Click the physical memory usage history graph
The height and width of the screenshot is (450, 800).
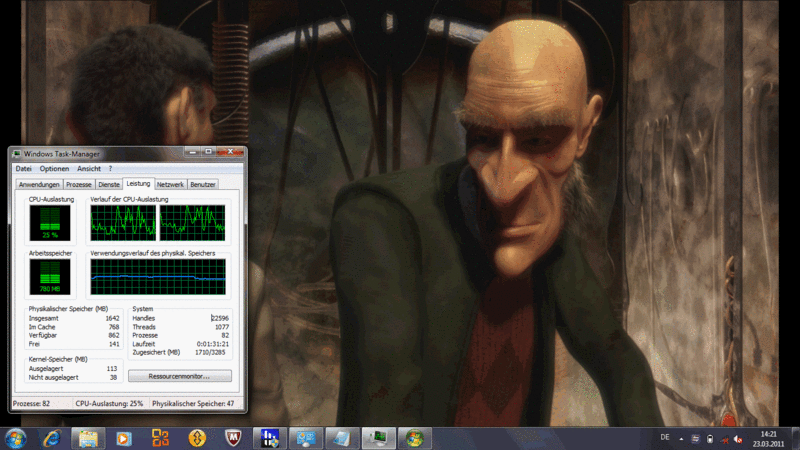tap(158, 277)
